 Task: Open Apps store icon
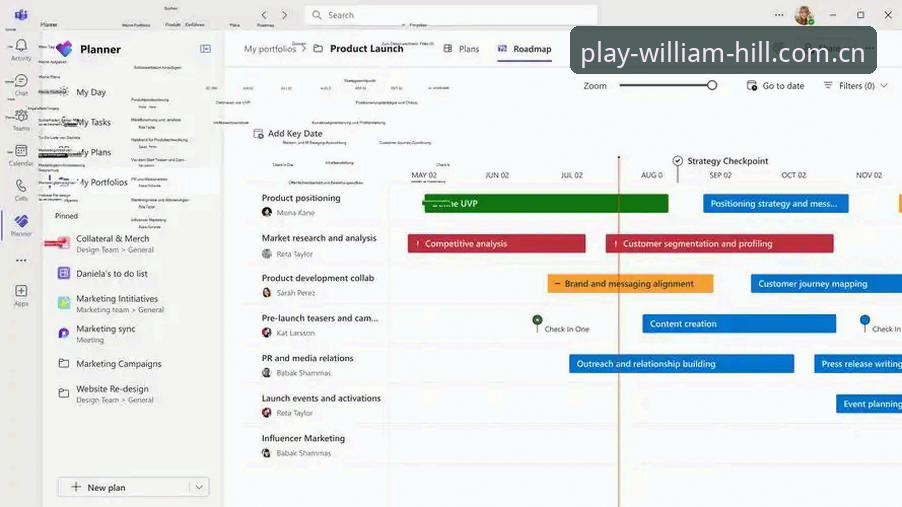tap(21, 295)
